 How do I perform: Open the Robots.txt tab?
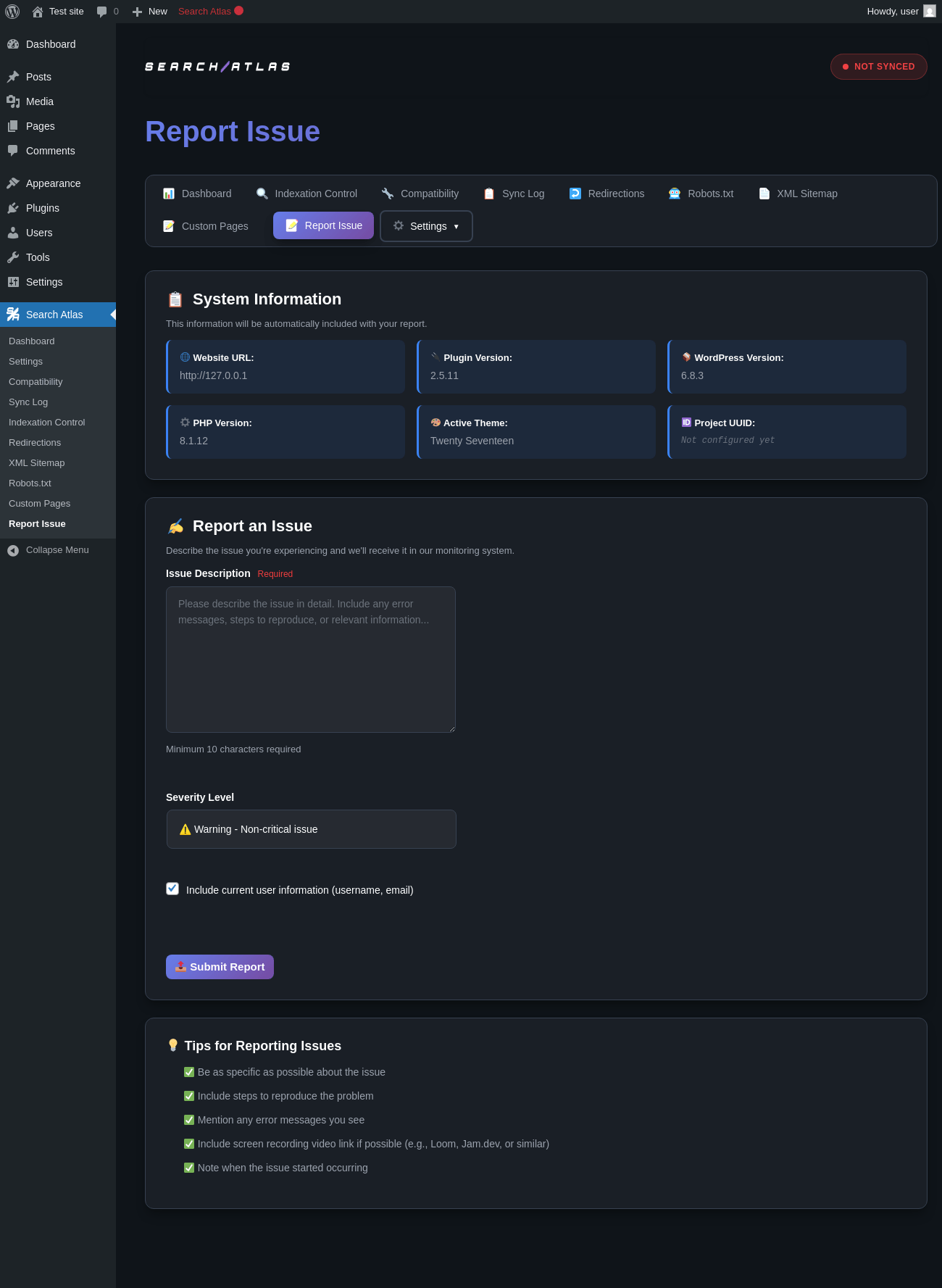[701, 194]
